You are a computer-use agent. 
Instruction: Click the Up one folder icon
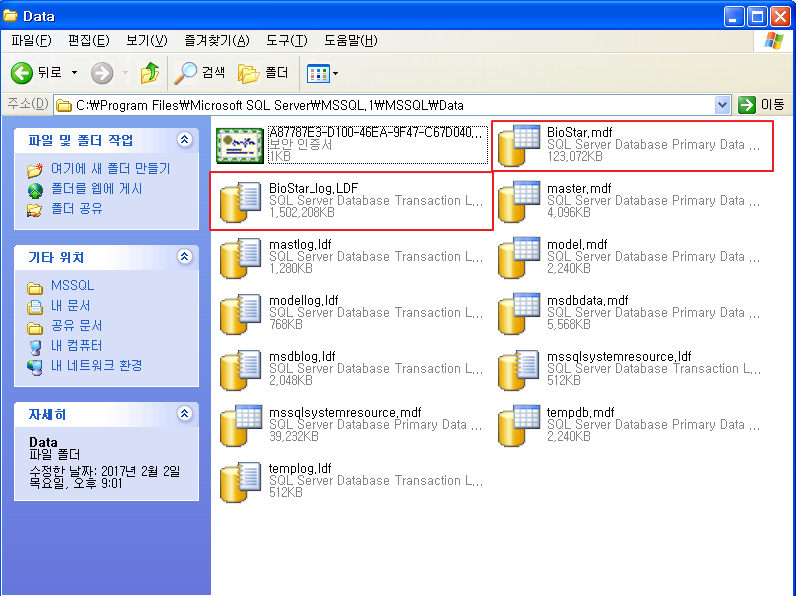(x=149, y=73)
